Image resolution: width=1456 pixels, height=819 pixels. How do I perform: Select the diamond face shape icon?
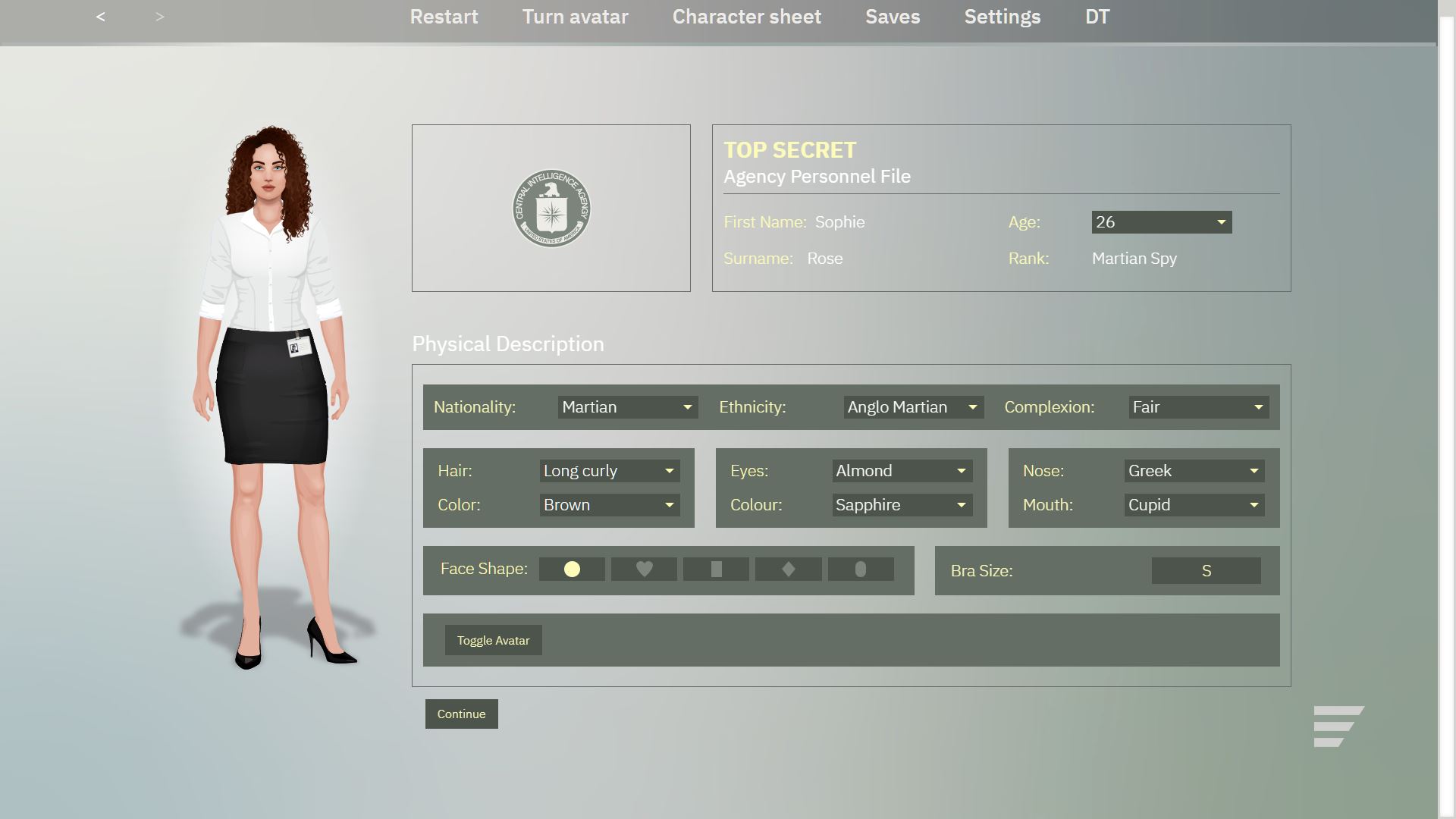788,570
